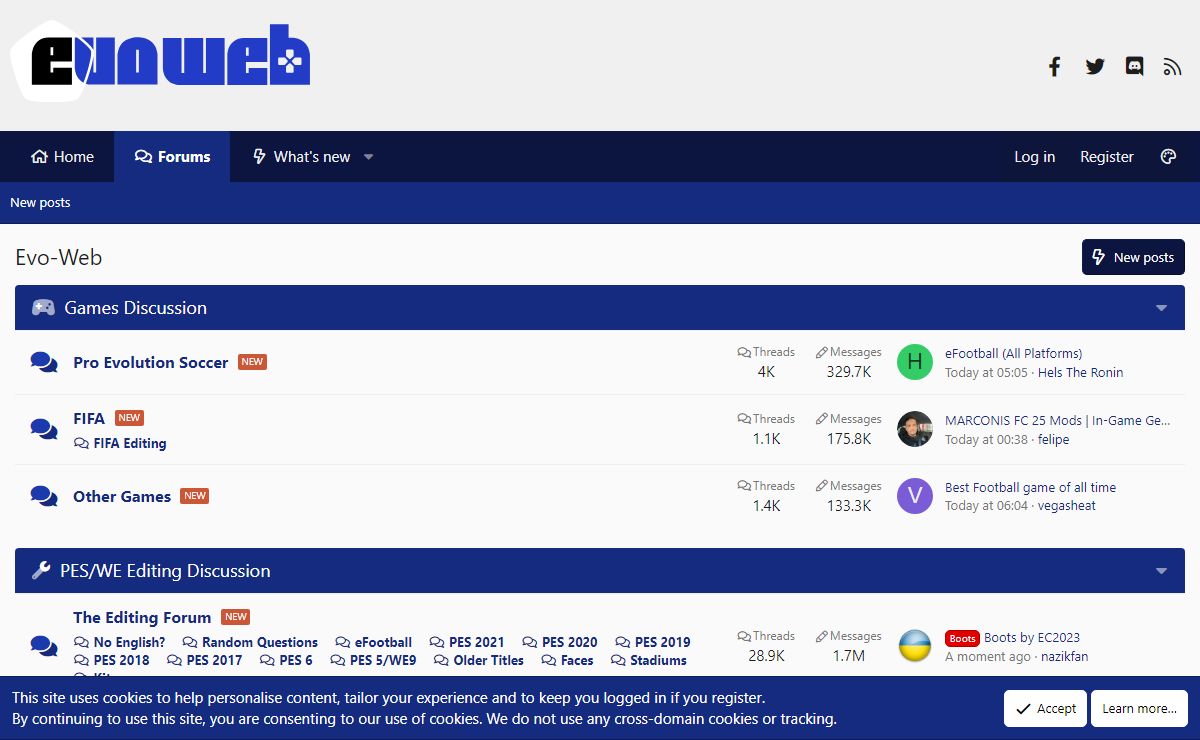Click the FIFA forum chat icon

point(44,429)
